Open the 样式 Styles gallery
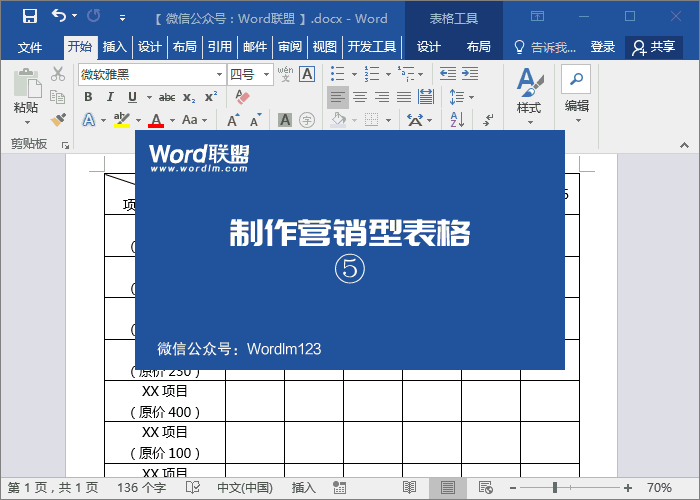The height and width of the screenshot is (500, 700). tap(529, 96)
